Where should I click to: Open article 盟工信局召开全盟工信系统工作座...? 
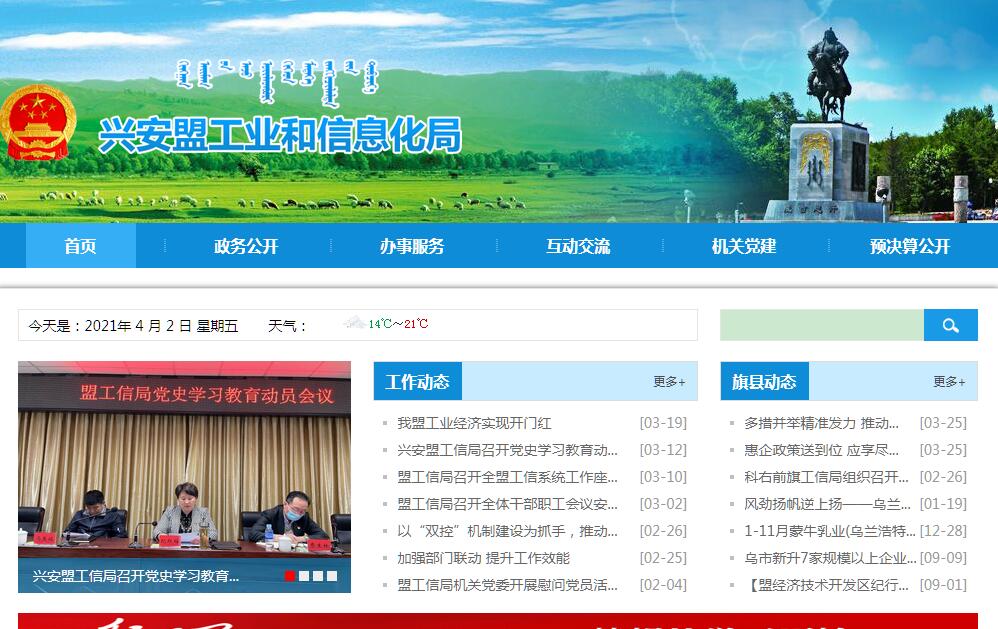pyautogui.click(x=507, y=477)
